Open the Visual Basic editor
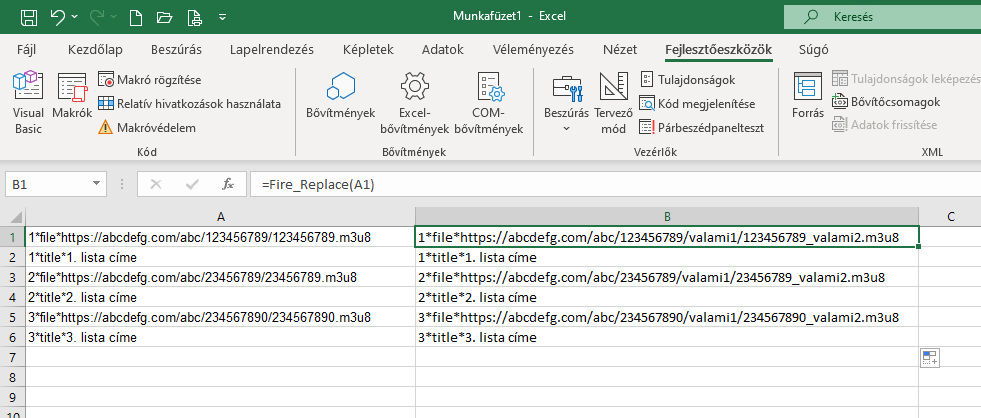Viewport: 981px width, 418px height. coord(27,103)
